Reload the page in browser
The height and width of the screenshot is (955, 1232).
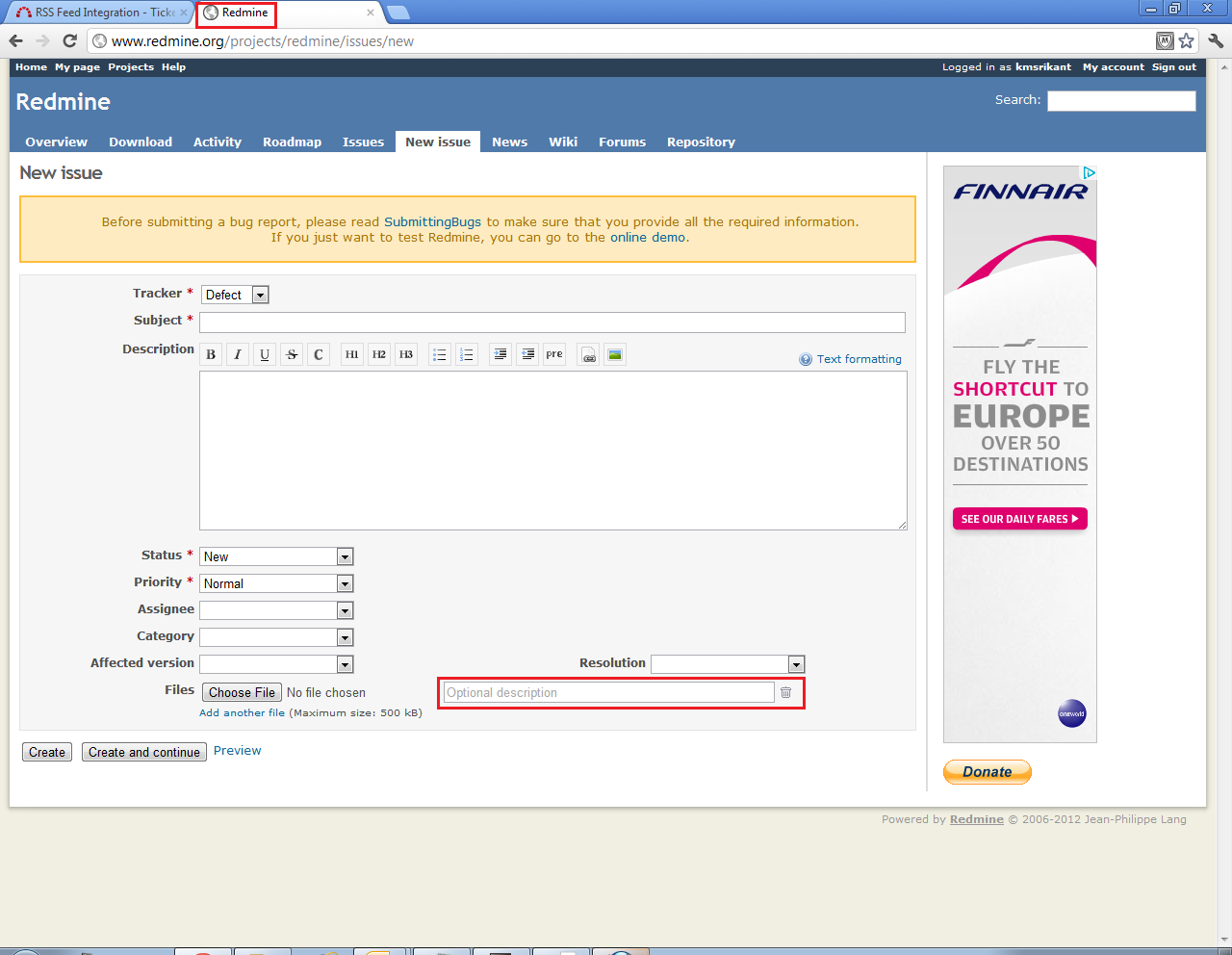pos(69,40)
